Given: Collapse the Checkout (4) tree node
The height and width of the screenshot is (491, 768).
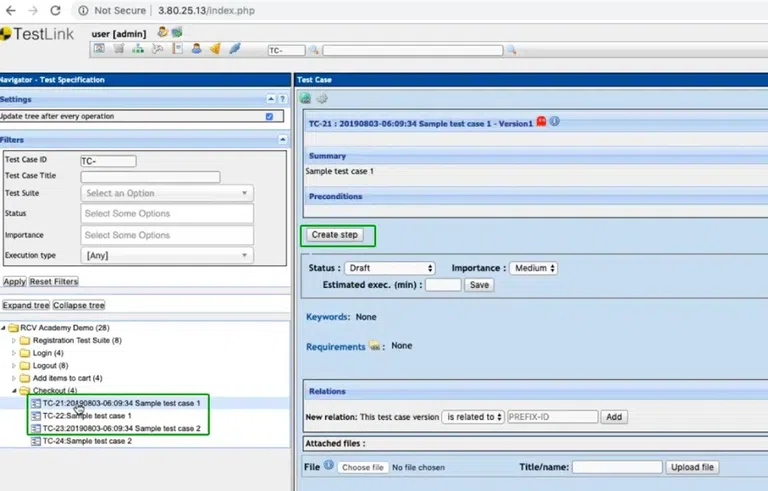Looking at the screenshot, I should click(x=14, y=391).
